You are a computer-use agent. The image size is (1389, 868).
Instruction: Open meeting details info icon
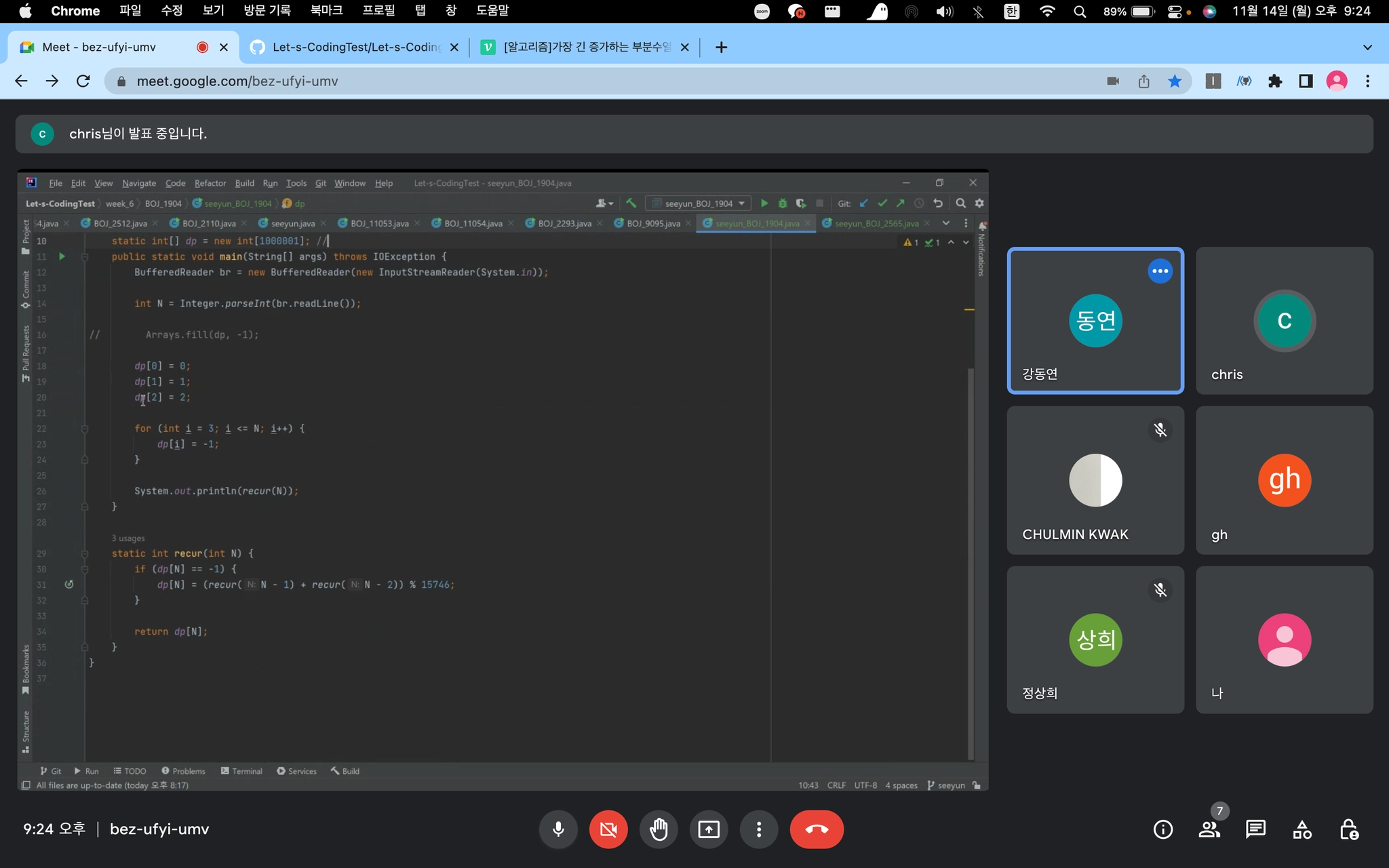1162,829
